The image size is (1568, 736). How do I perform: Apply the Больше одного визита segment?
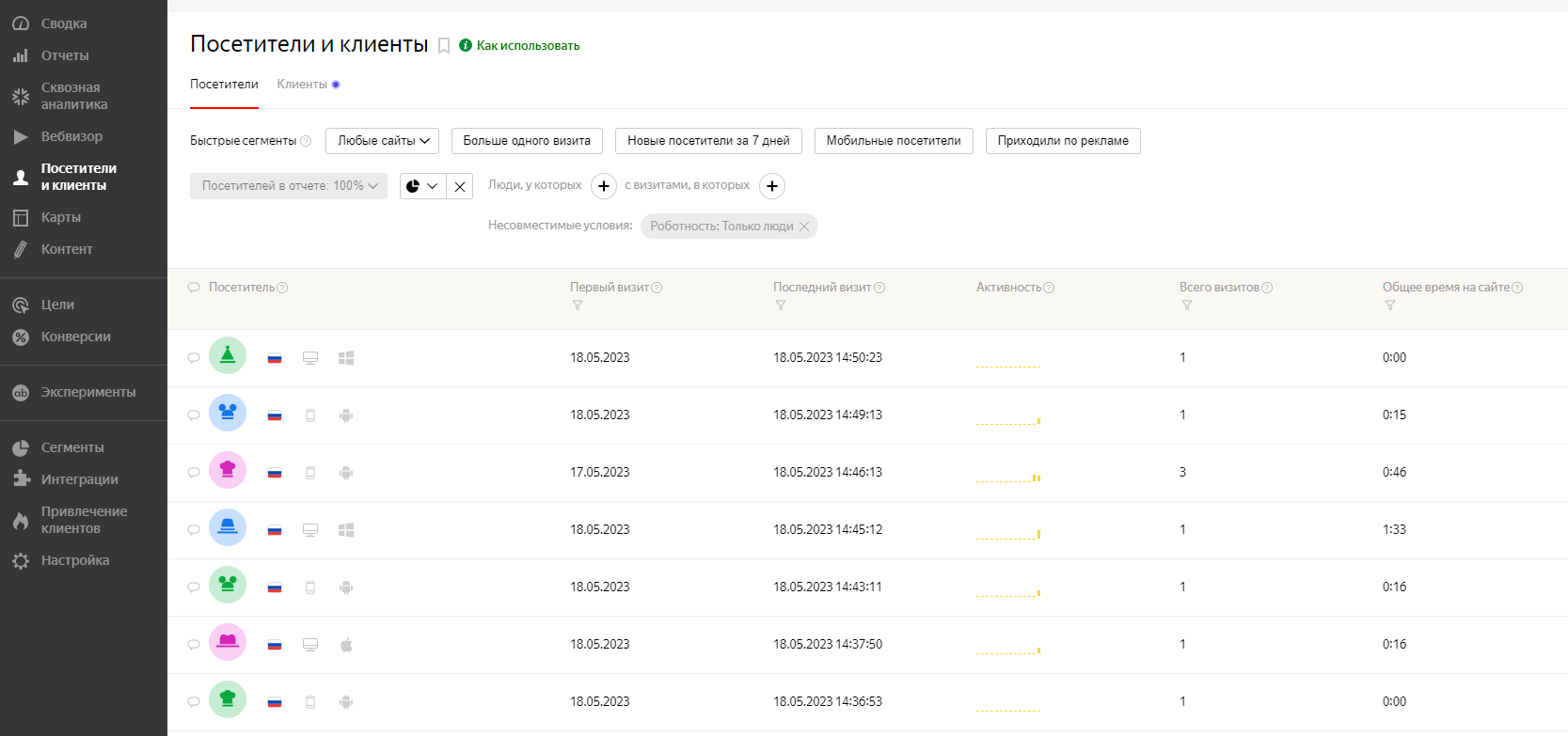click(527, 141)
